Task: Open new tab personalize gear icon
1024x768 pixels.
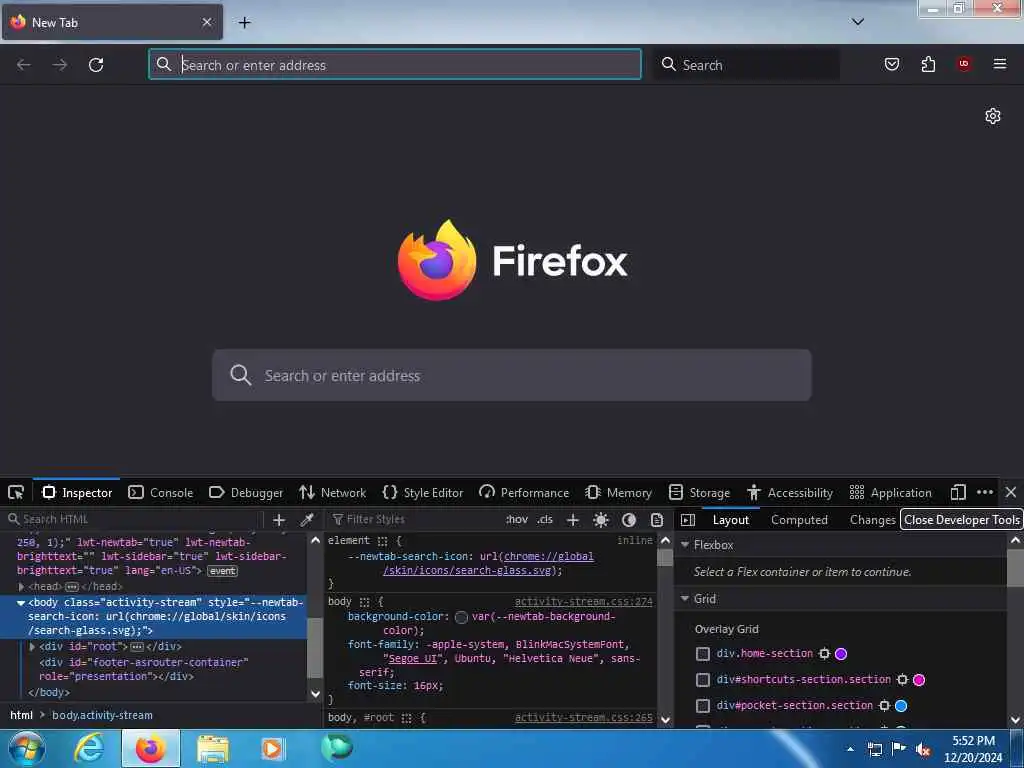Action: tap(993, 116)
